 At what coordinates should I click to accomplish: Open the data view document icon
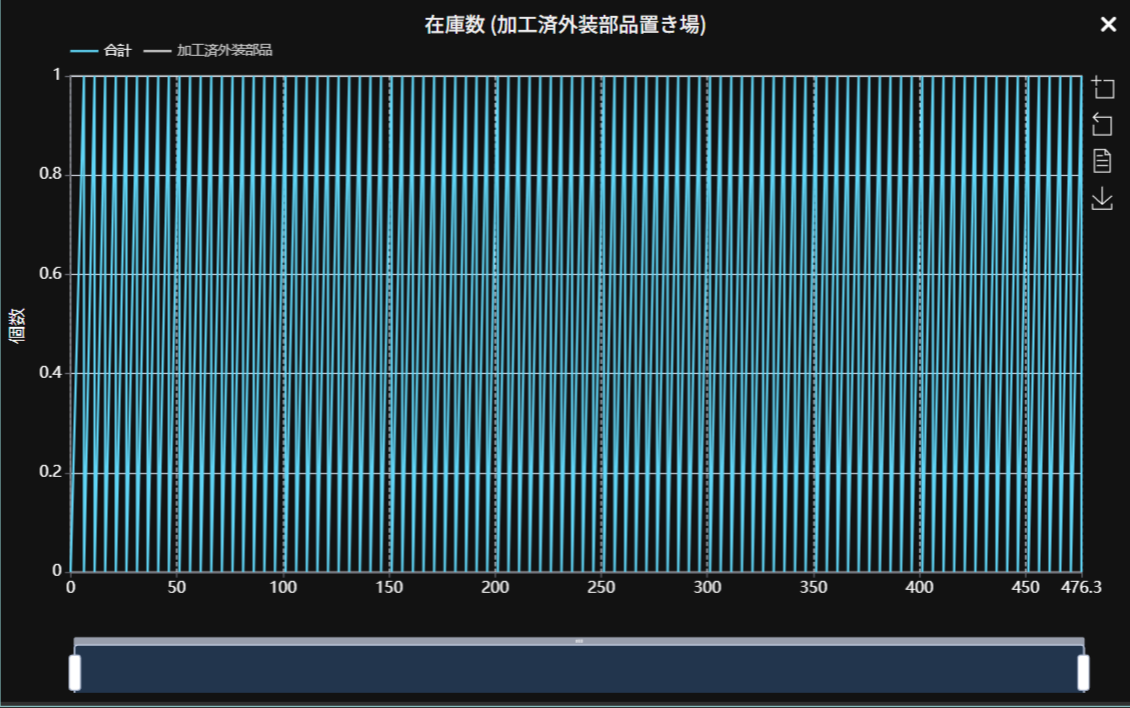(x=1102, y=161)
